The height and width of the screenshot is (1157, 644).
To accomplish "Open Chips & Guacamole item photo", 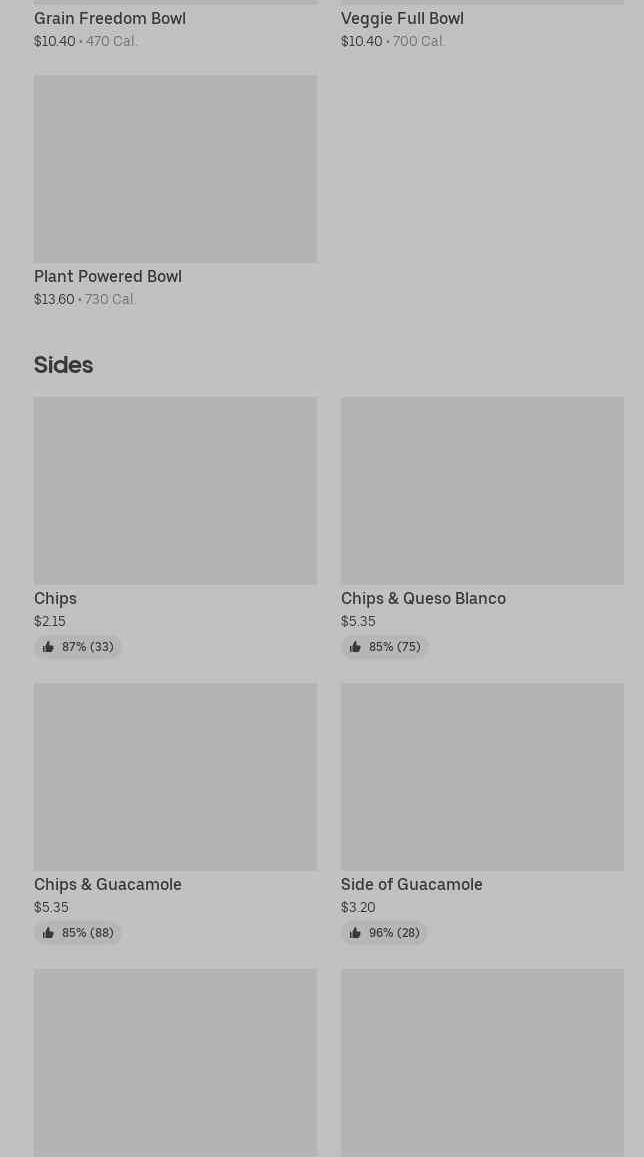I will point(175,776).
